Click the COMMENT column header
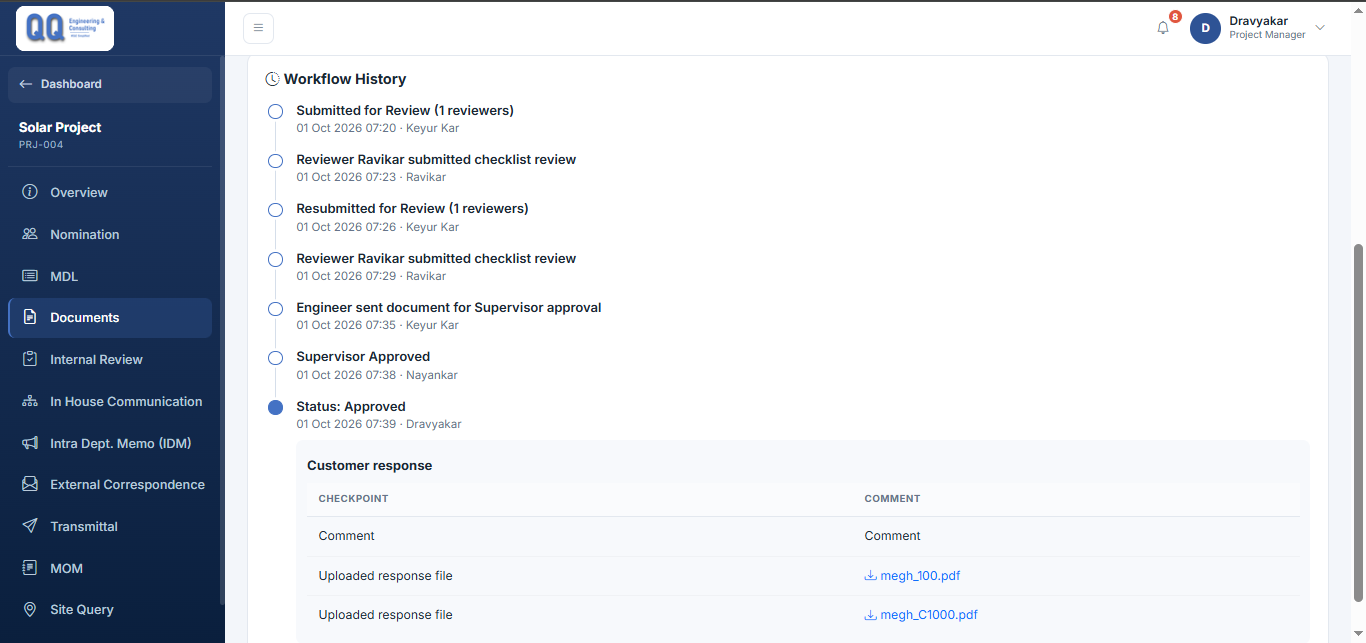Screen dimensions: 1366x643 (x=892, y=498)
